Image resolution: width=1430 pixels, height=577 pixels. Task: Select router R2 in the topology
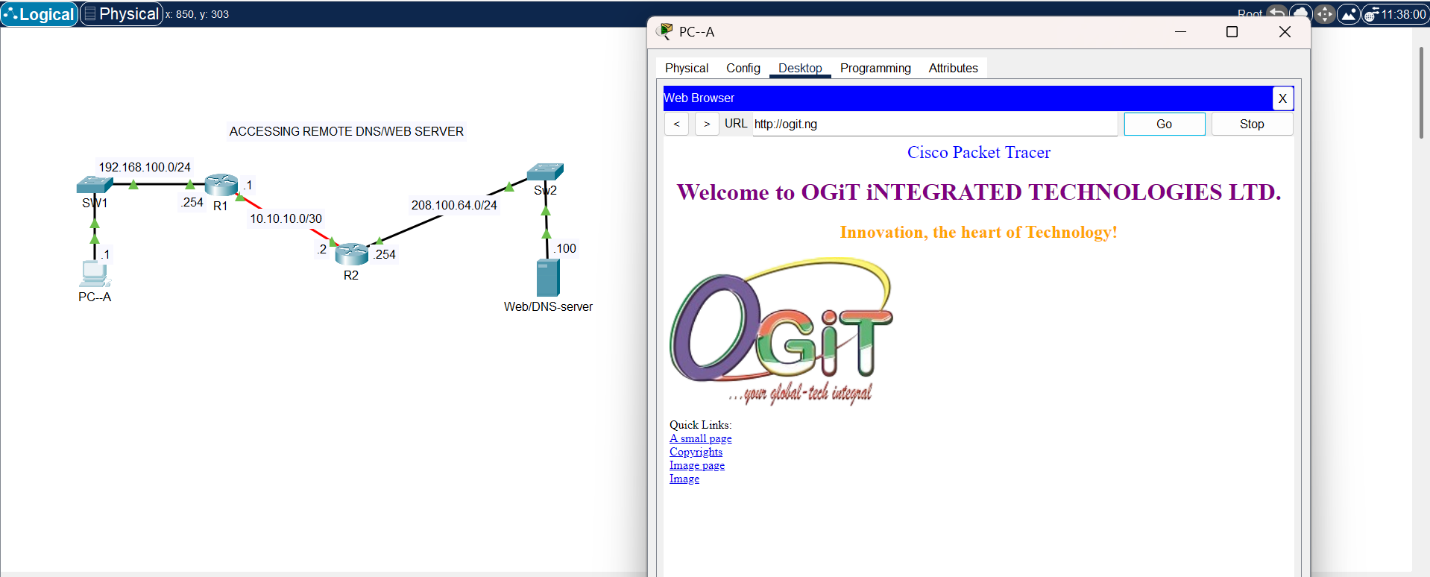pyautogui.click(x=351, y=254)
